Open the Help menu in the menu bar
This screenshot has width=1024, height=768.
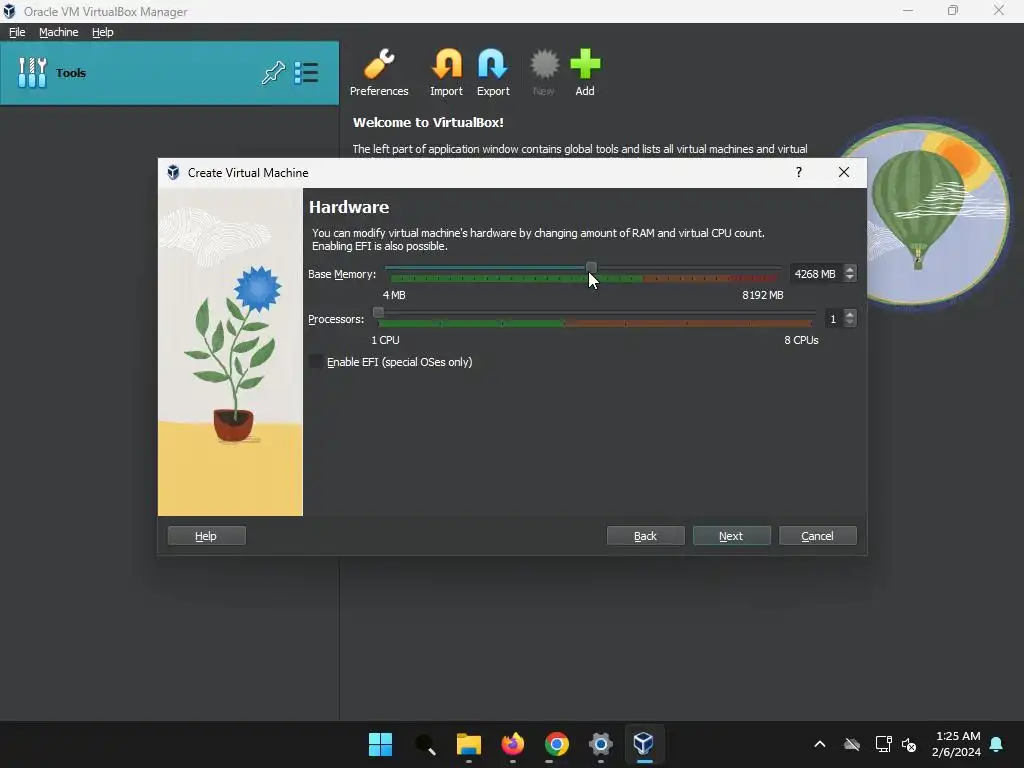pyautogui.click(x=103, y=32)
